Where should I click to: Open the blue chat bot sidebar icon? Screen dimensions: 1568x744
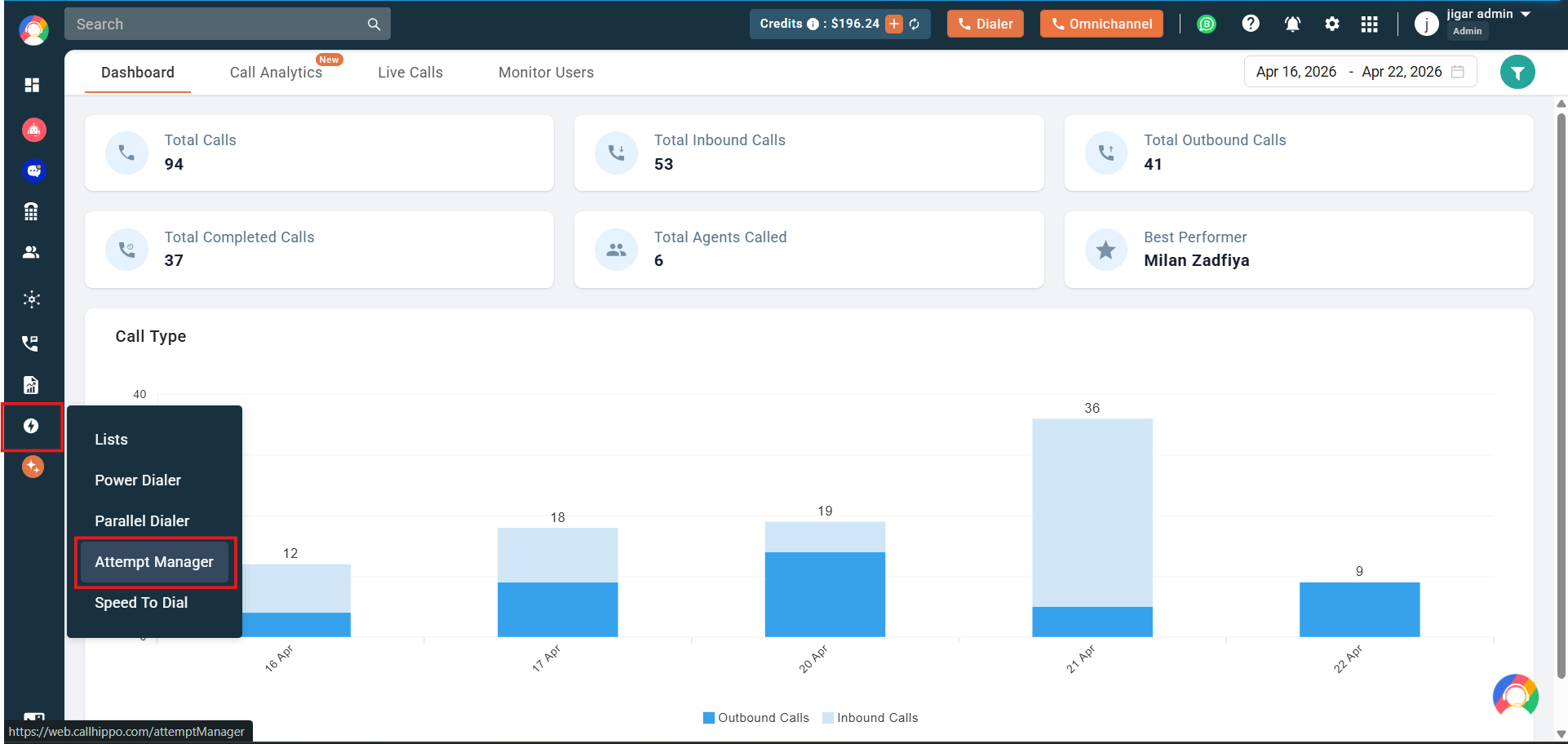[33, 170]
